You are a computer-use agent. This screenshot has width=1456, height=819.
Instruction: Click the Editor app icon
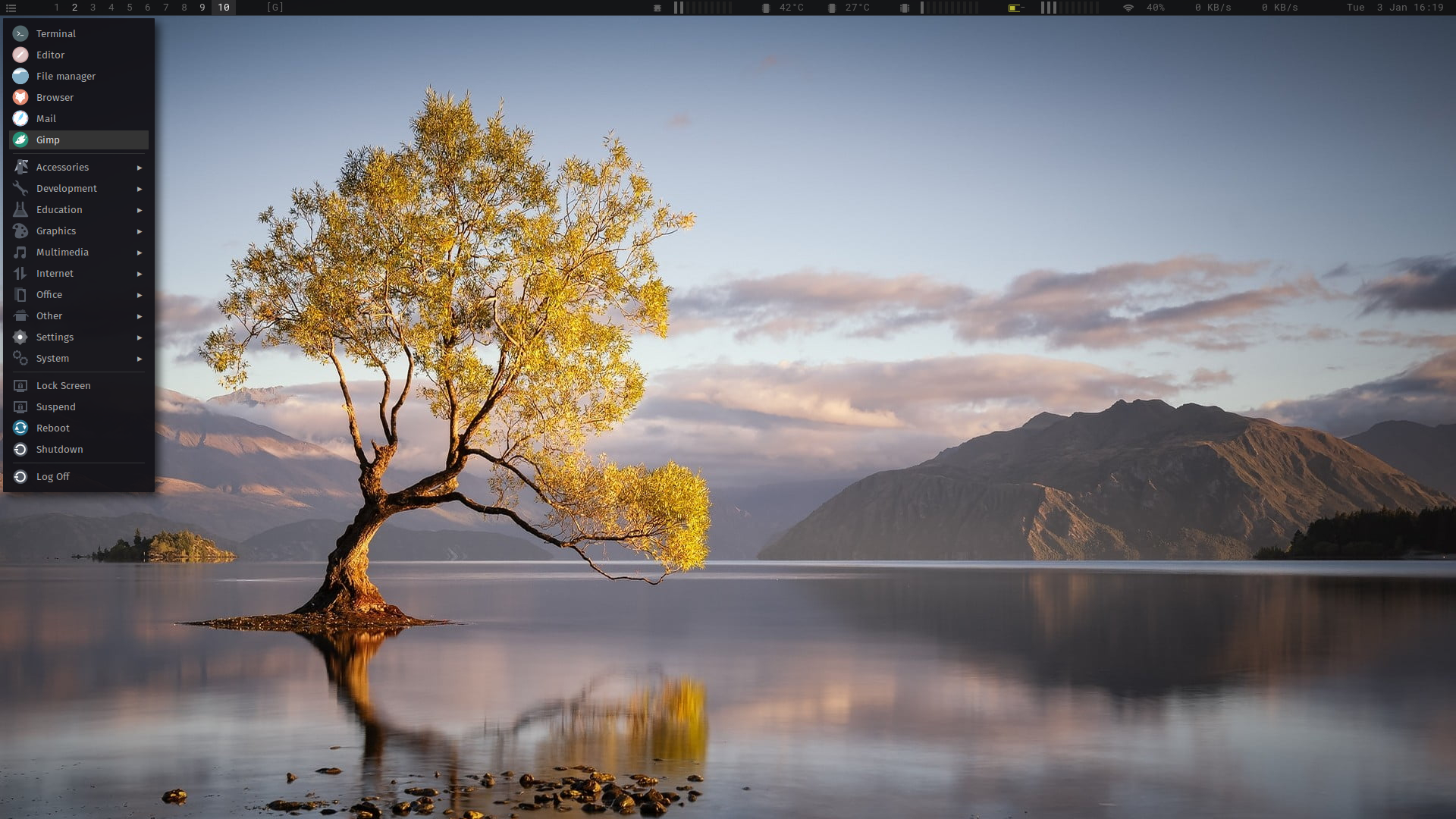click(x=20, y=55)
